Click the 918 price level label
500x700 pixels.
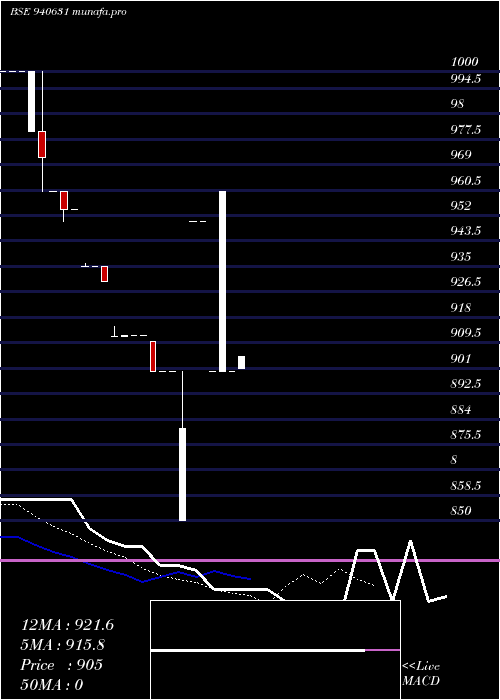(461, 308)
